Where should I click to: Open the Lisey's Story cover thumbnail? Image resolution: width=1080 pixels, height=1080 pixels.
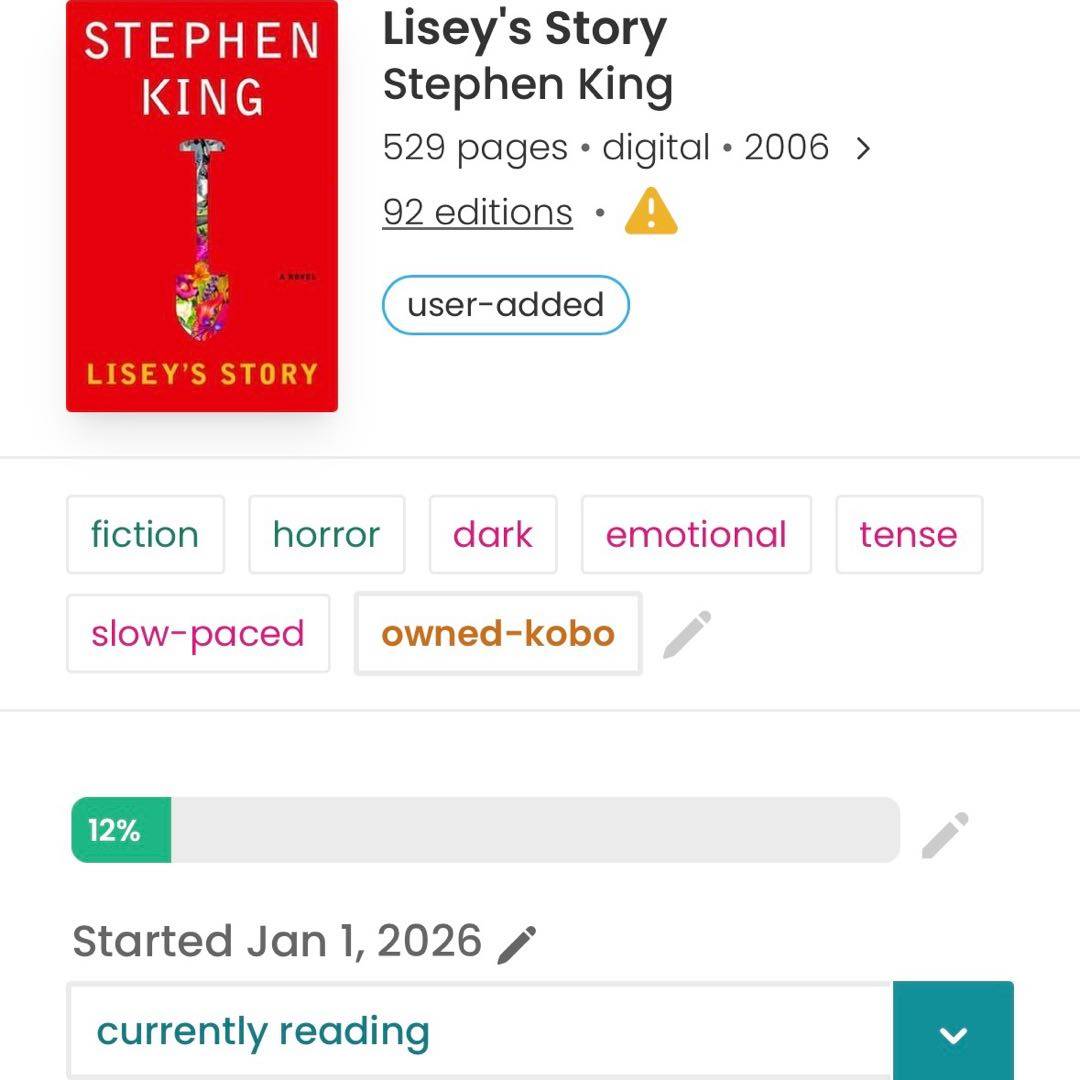[202, 206]
